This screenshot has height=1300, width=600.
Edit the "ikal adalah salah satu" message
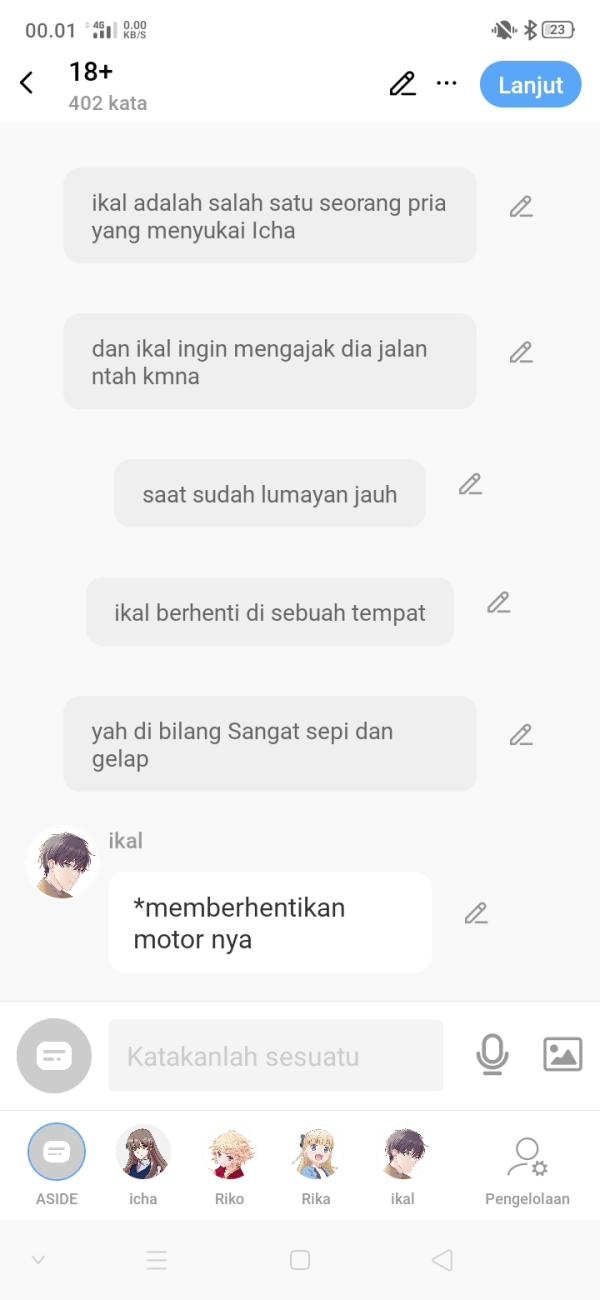click(520, 207)
